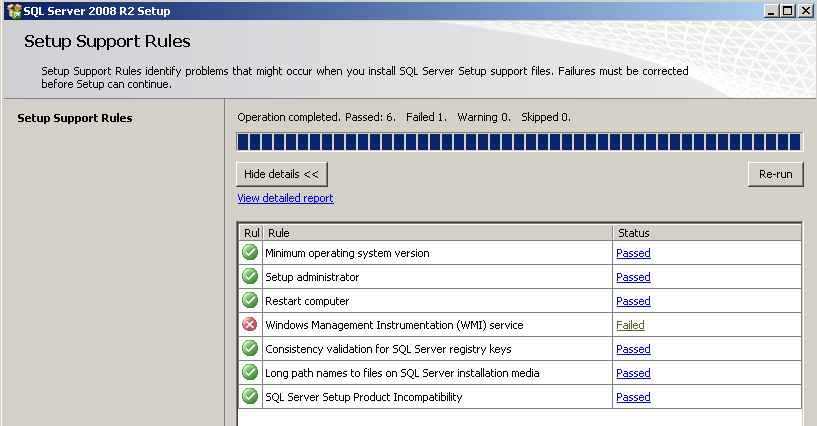Open Passed status for Long path names rule

[633, 373]
